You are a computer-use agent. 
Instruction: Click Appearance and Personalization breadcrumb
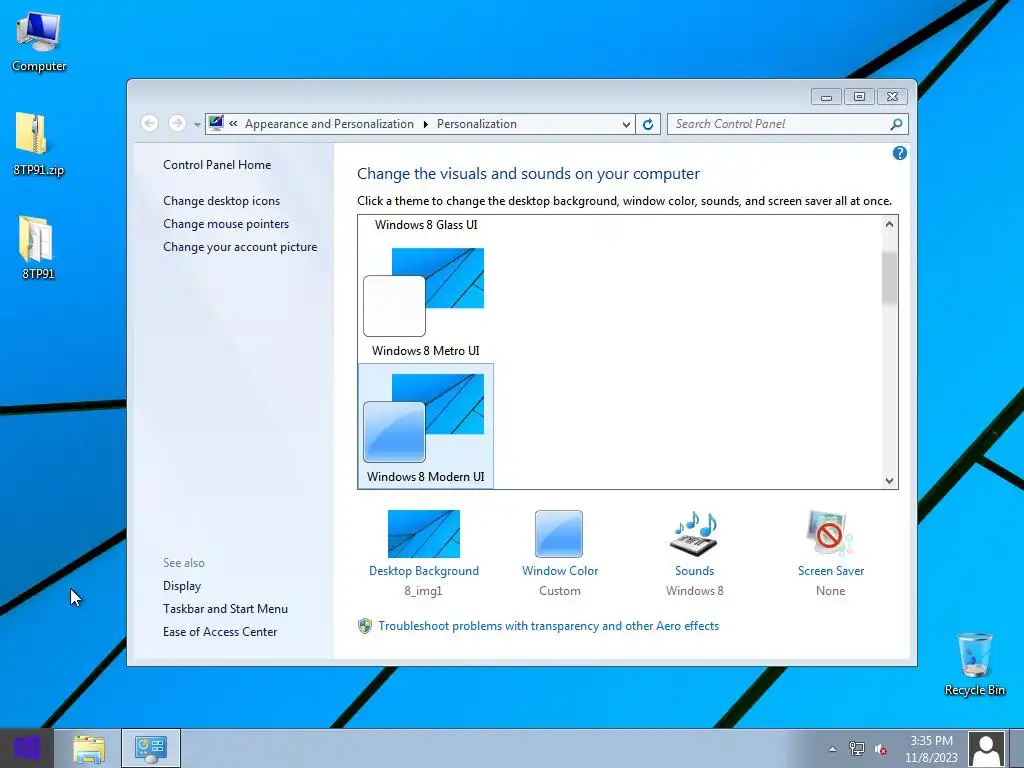pos(329,124)
